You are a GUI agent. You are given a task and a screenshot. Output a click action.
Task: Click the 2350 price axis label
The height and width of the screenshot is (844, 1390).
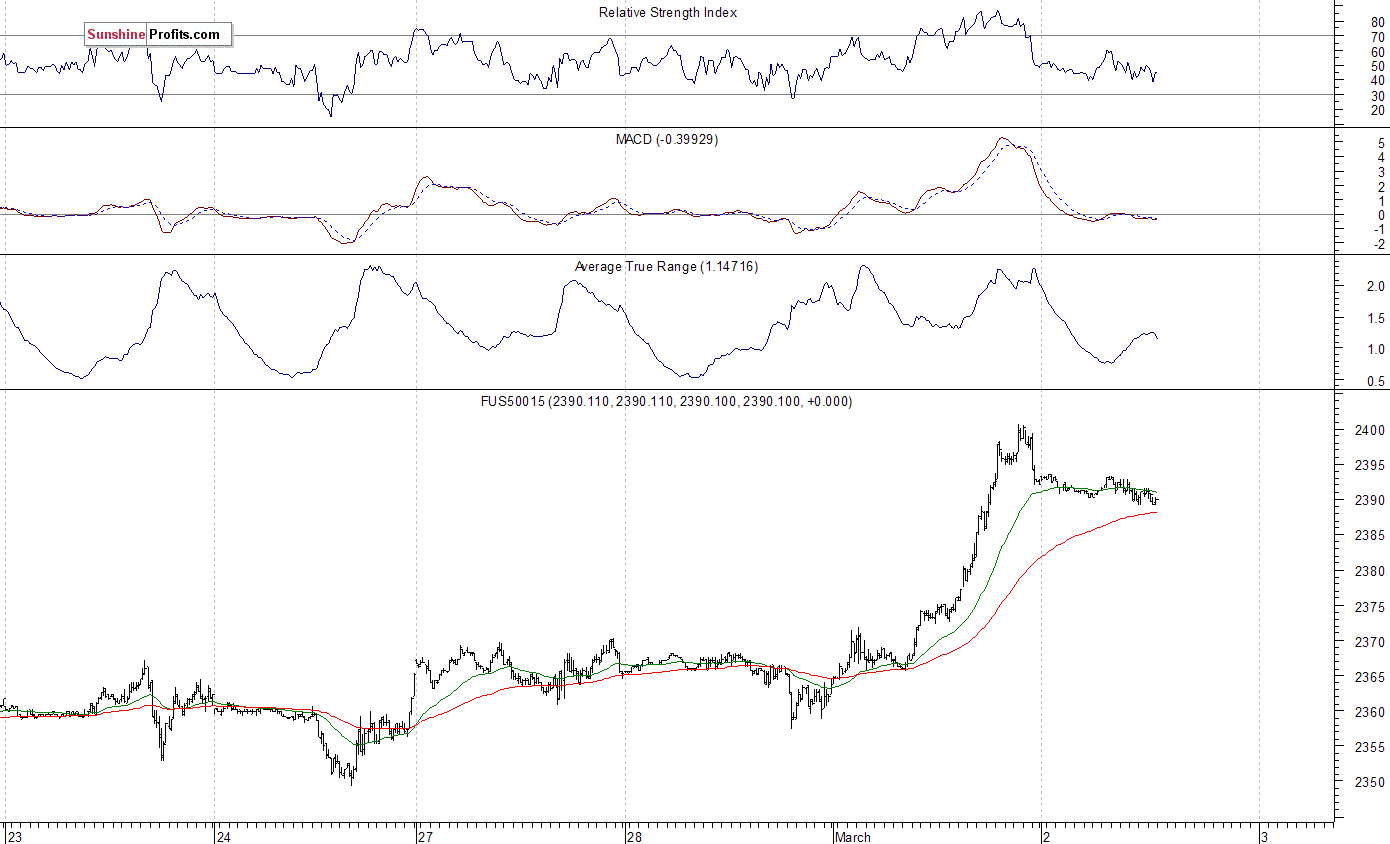1369,782
